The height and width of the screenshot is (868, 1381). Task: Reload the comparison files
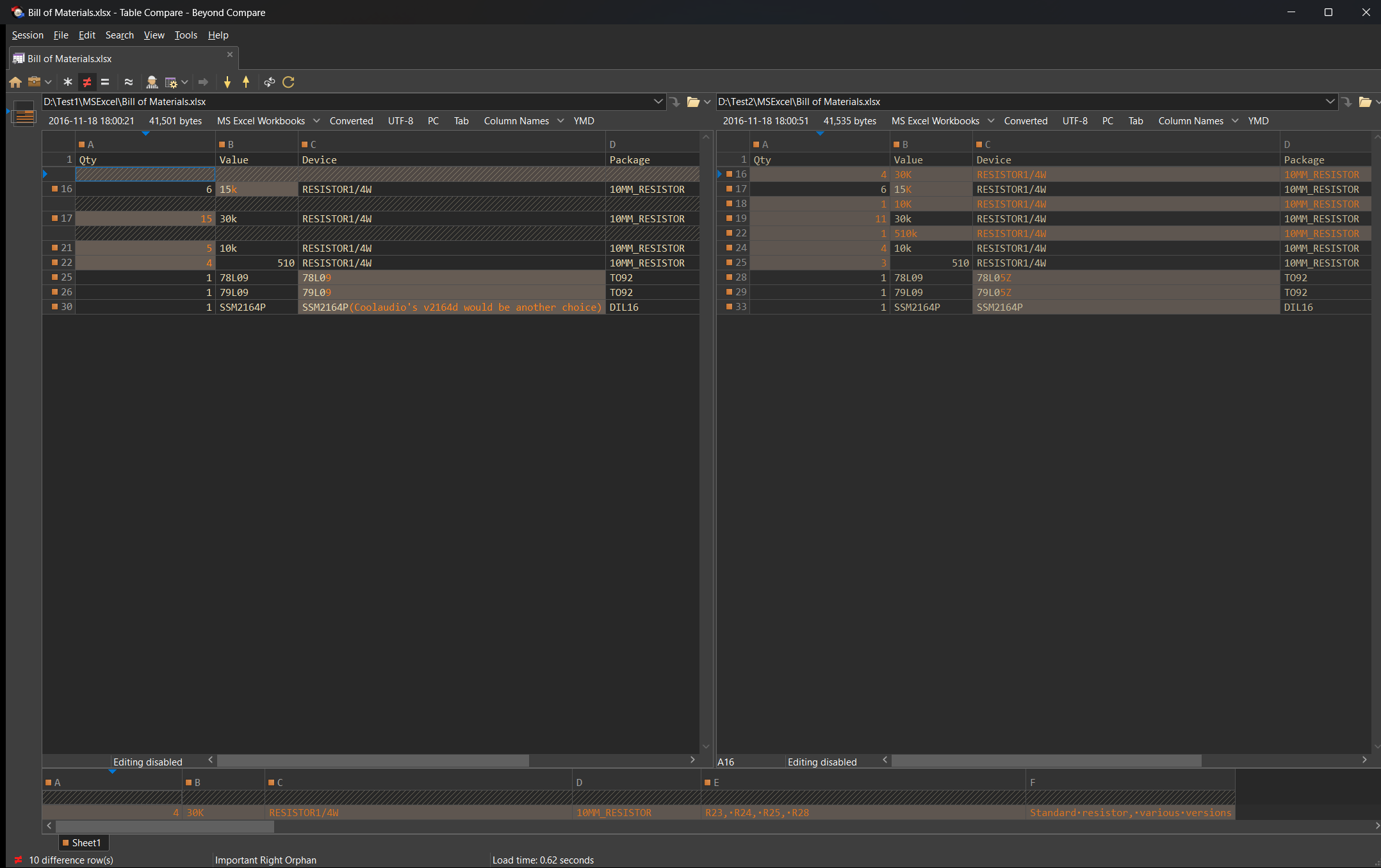(288, 82)
